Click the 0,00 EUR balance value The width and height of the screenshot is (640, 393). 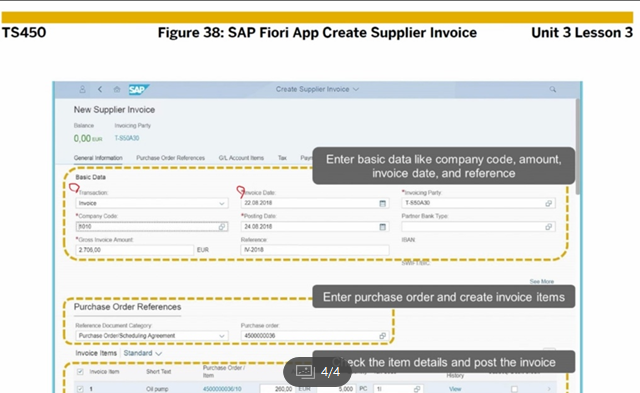click(x=88, y=139)
